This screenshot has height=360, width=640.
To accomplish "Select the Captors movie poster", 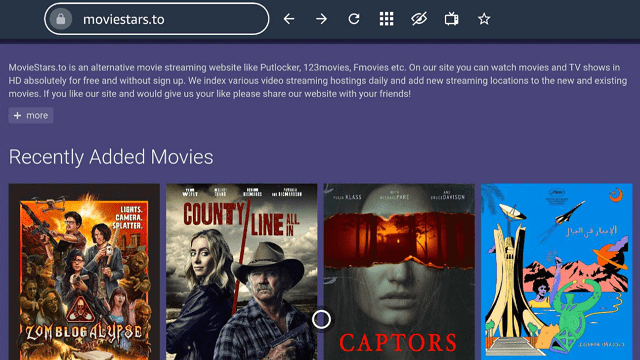I will [399, 272].
